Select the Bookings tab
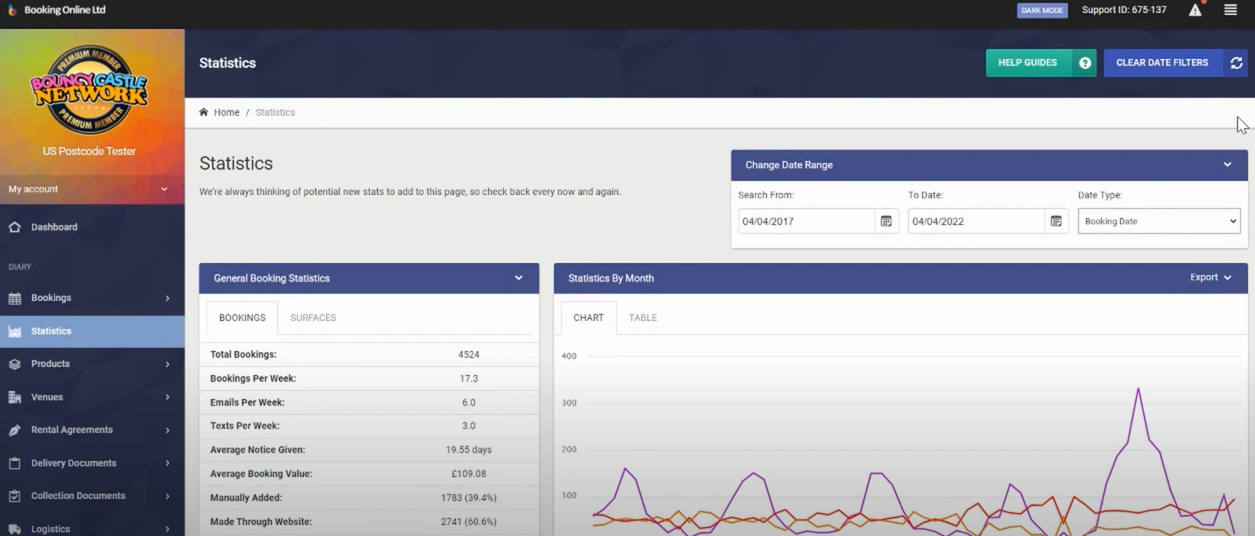Viewport: 1255px width, 536px height. 242,318
